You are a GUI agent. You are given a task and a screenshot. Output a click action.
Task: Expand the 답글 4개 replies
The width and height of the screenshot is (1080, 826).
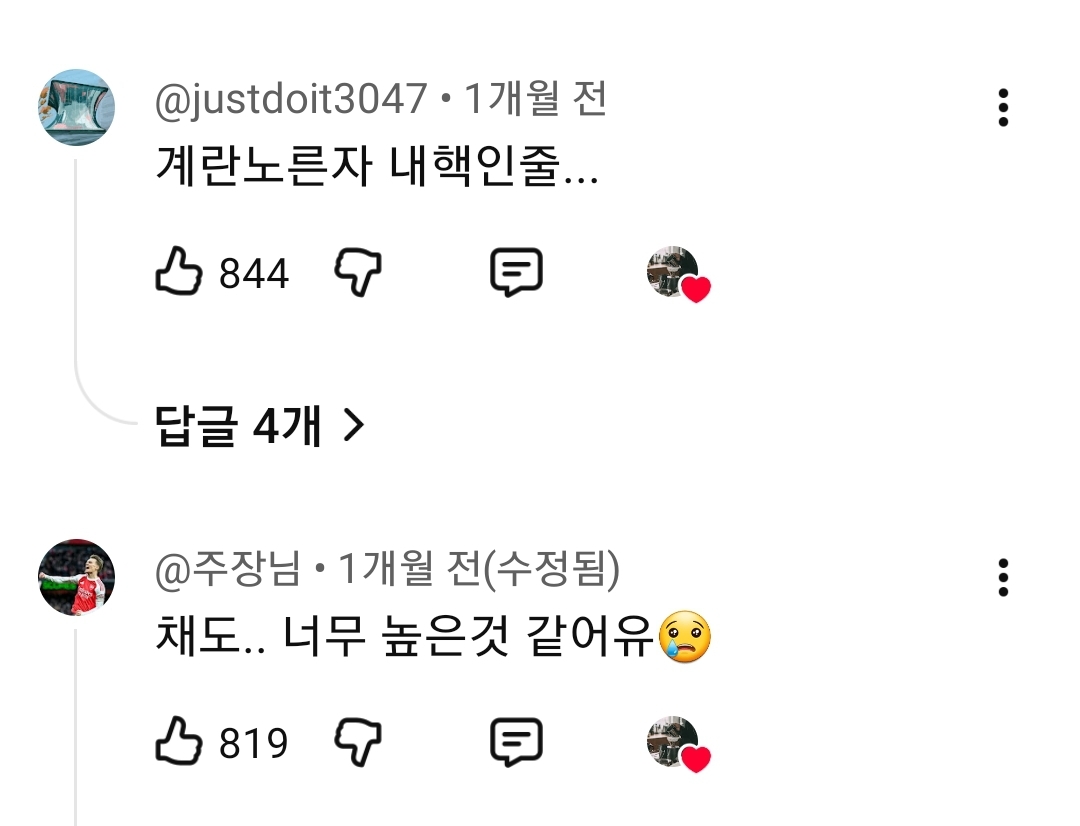[260, 426]
